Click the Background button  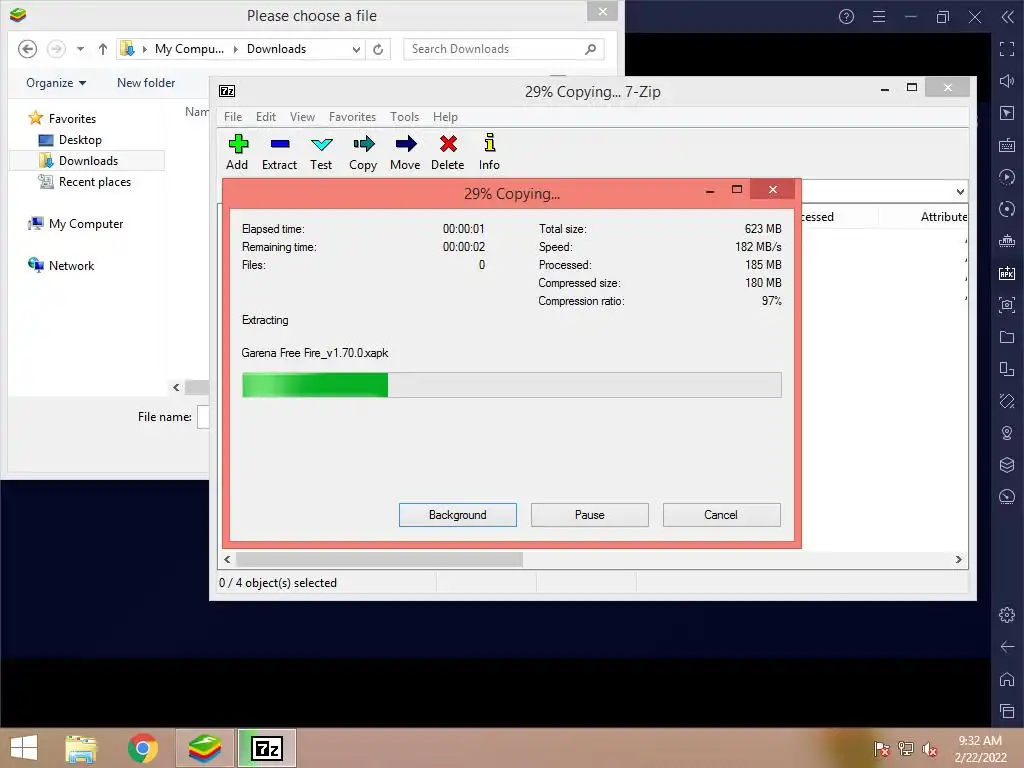click(x=458, y=515)
